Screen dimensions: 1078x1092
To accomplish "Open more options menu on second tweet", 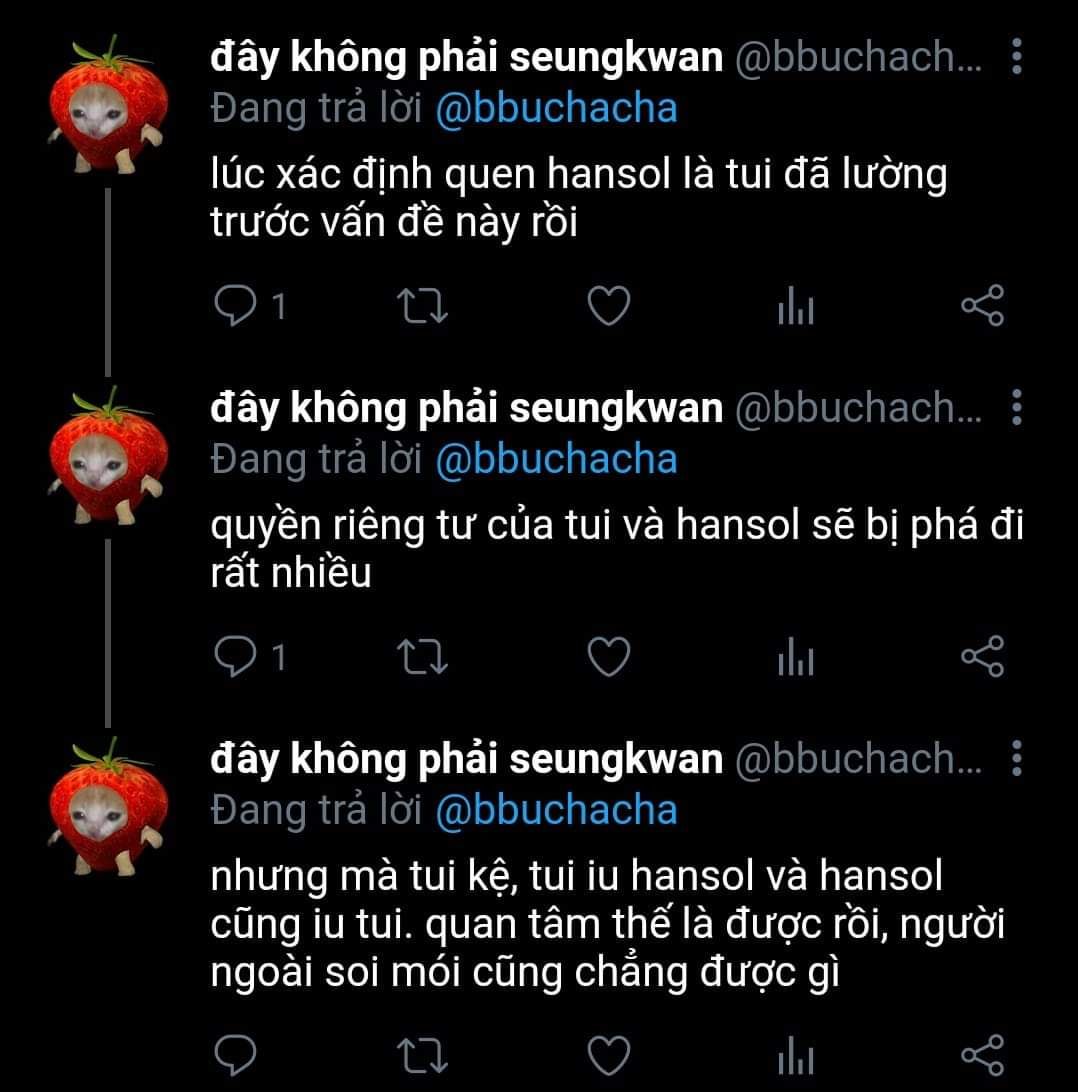I will [x=1017, y=407].
